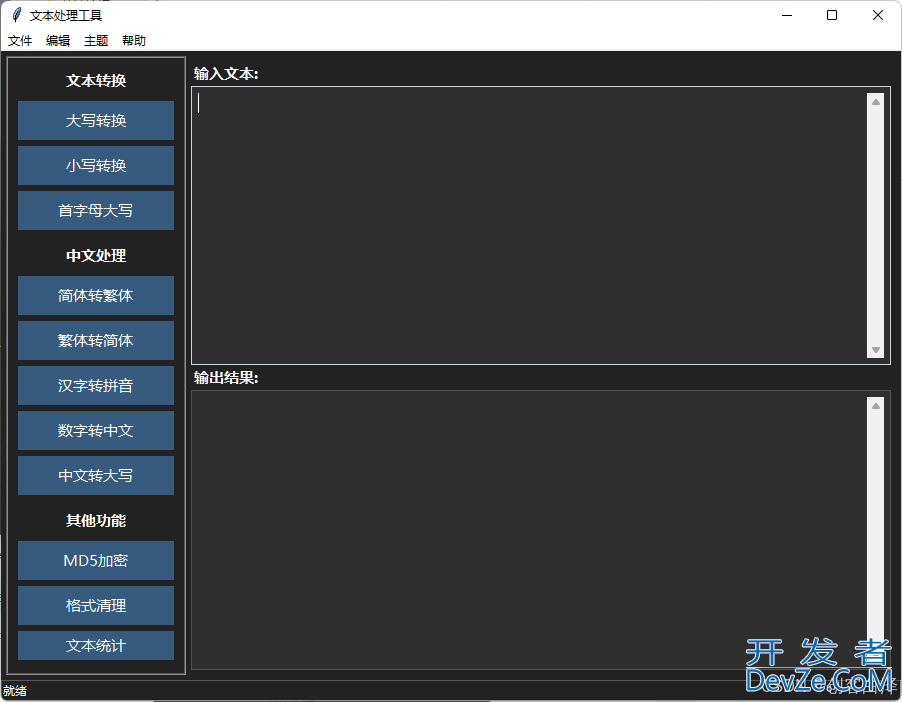Click the 格式清理 button
Viewport: 902px width, 702px height.
[95, 605]
